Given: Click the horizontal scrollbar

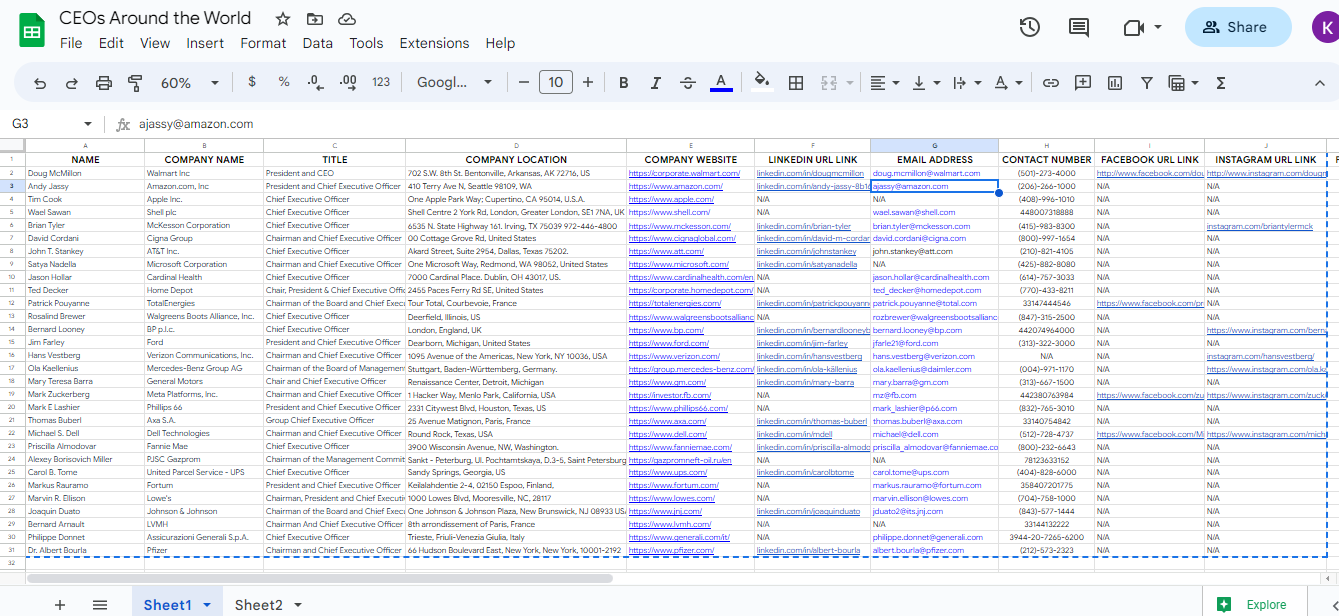Looking at the screenshot, I should (320, 578).
